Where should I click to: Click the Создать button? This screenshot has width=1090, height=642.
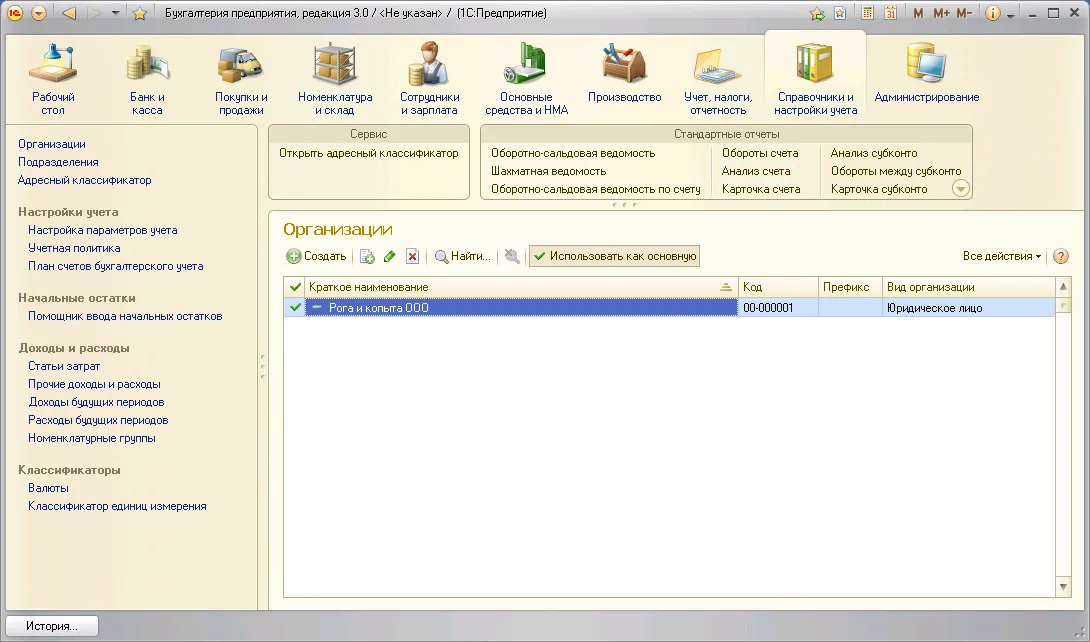(x=316, y=256)
